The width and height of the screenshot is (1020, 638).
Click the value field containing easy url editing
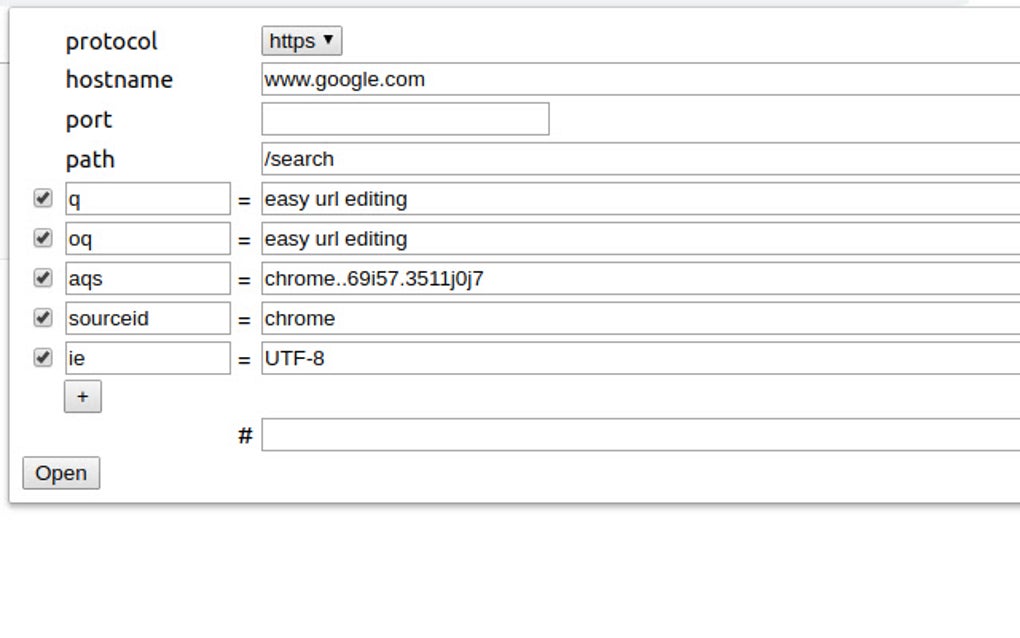(x=500, y=198)
